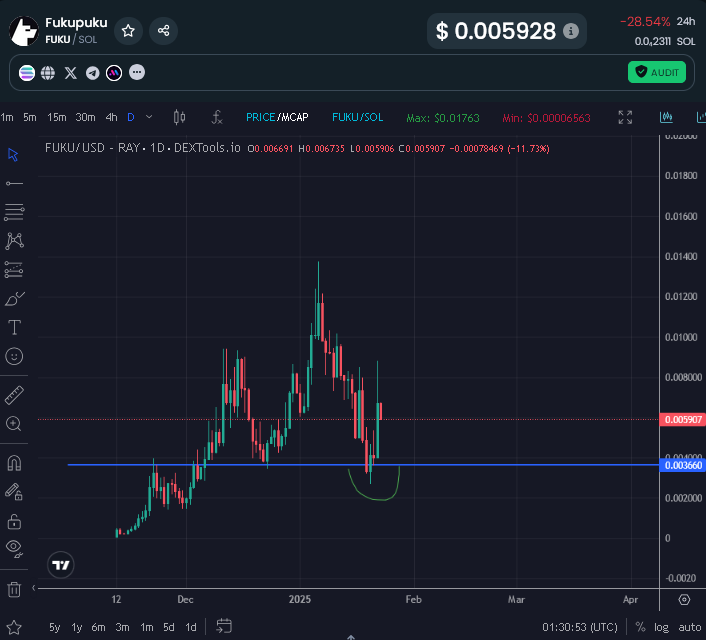Select the blue horizontal line at 0.003660

point(363,465)
